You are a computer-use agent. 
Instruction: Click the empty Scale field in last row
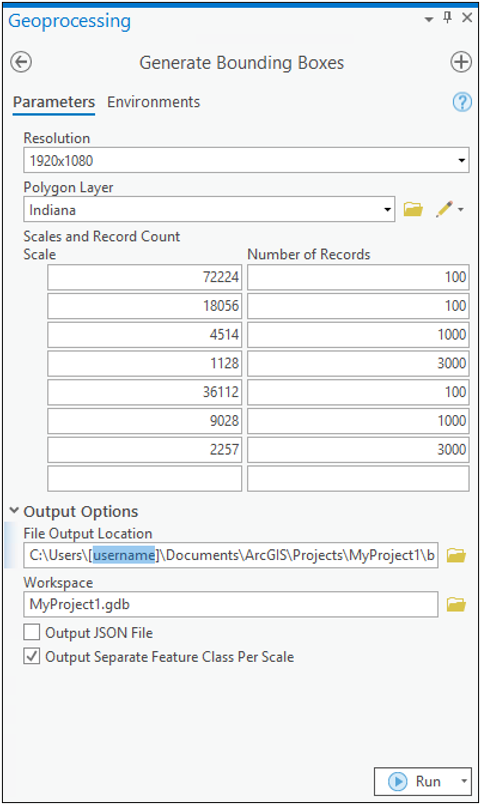(145, 478)
